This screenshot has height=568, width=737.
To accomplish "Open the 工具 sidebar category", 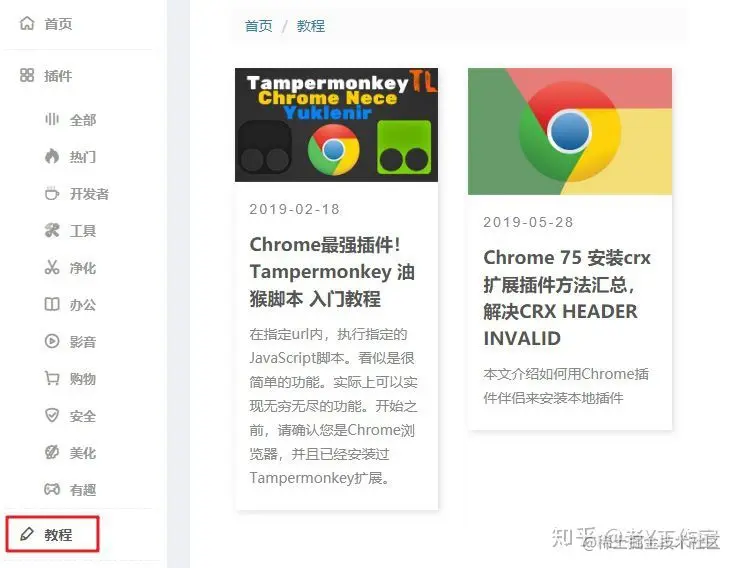I will (83, 231).
